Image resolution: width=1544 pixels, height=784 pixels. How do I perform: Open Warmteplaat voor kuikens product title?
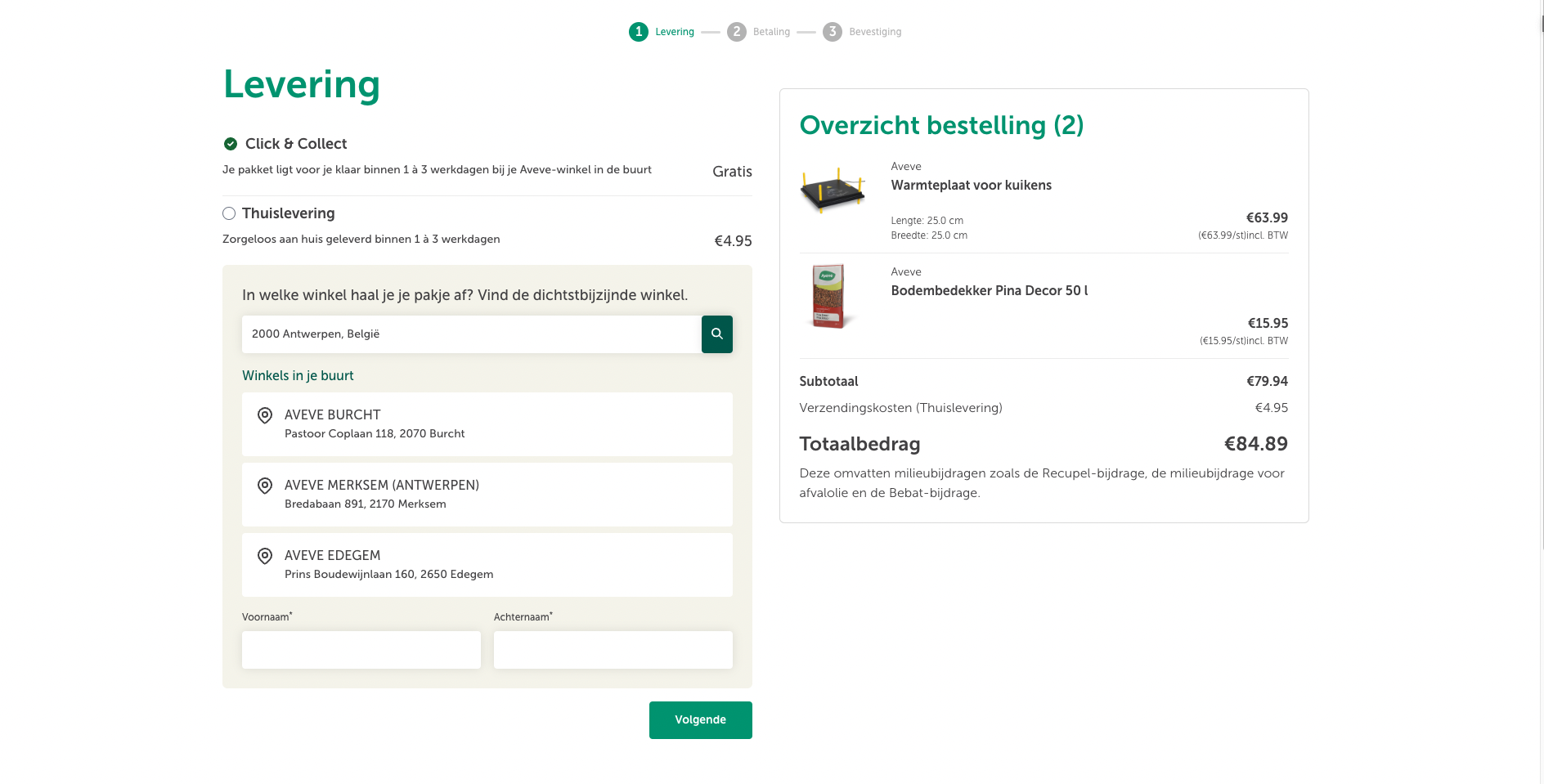pyautogui.click(x=972, y=185)
